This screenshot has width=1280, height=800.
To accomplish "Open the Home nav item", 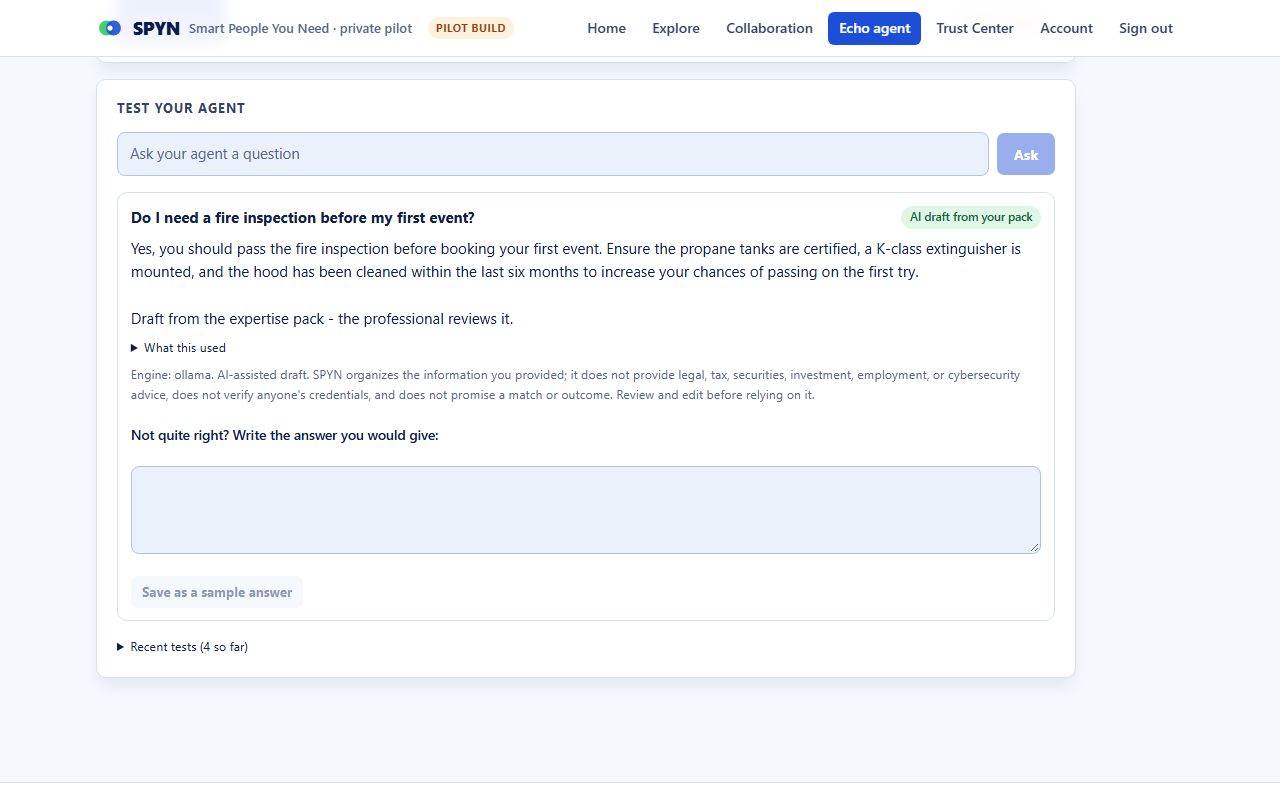I will [x=606, y=28].
